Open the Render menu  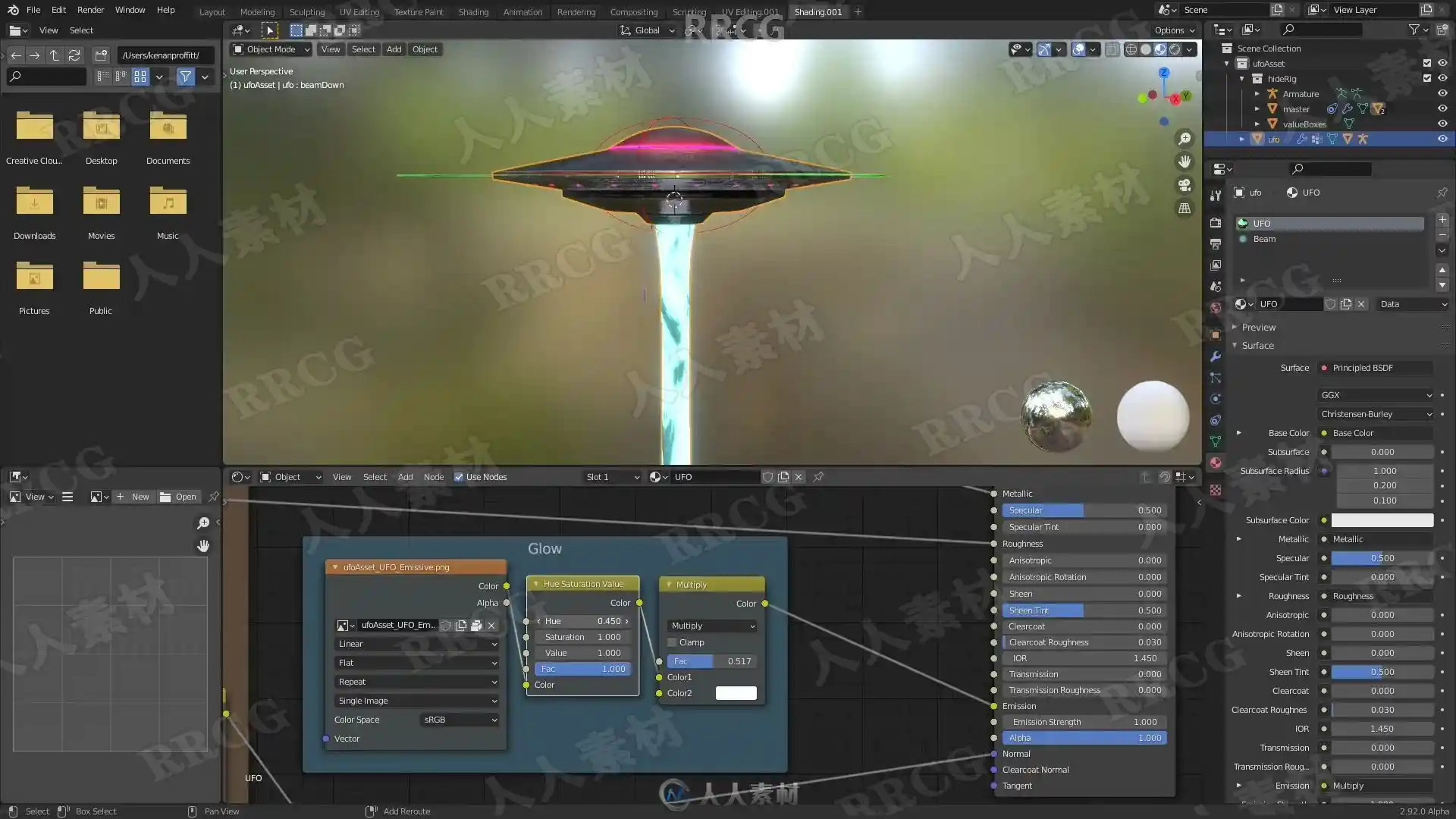(90, 10)
